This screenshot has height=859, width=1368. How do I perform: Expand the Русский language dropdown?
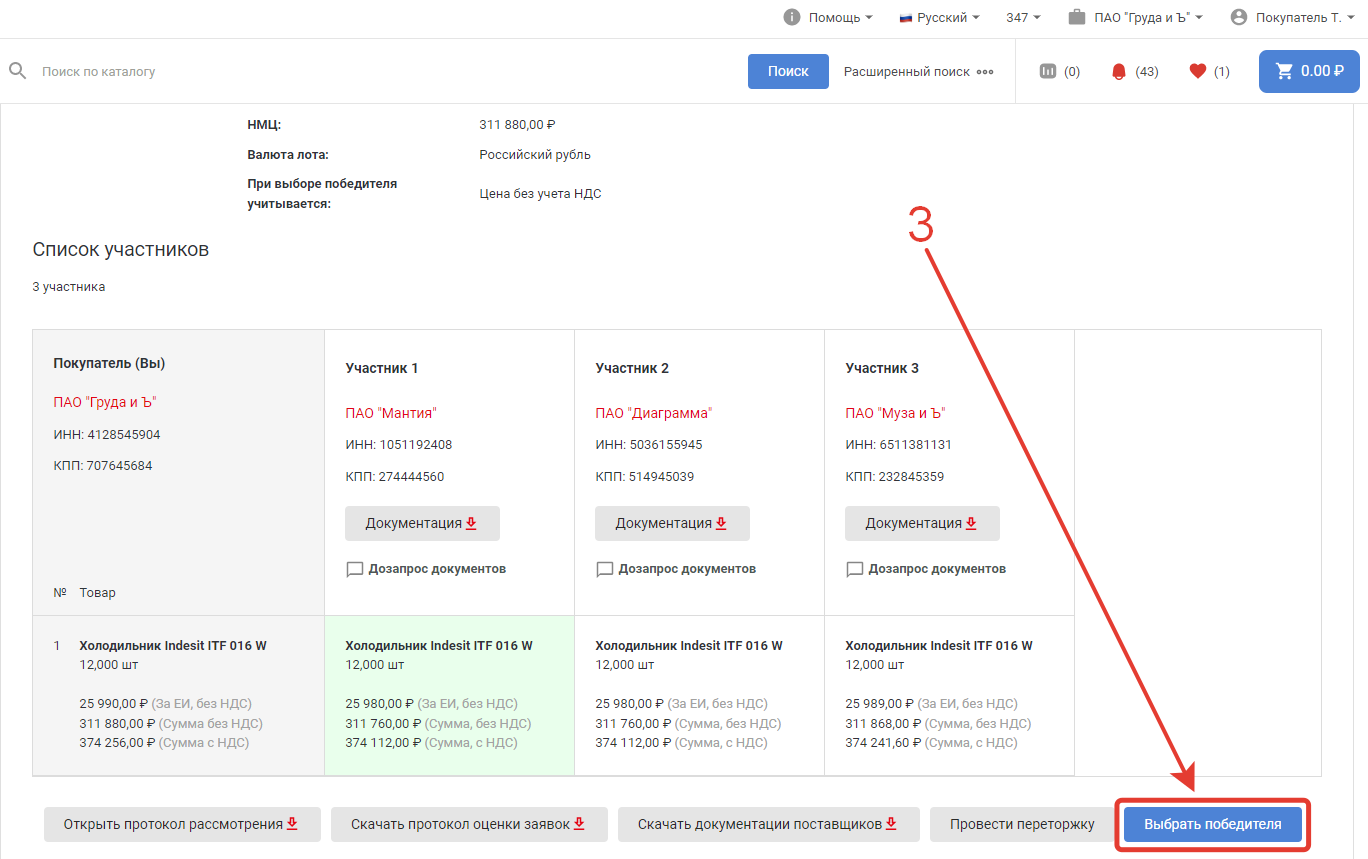(x=939, y=17)
